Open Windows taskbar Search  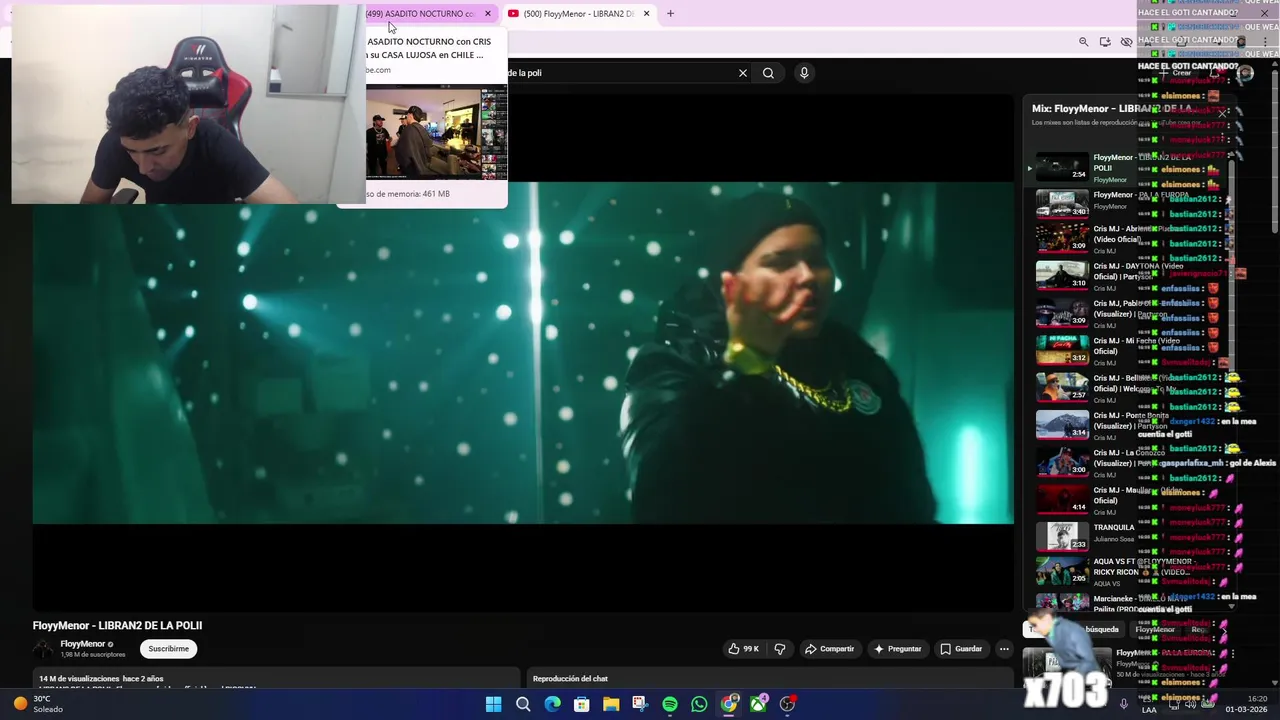[523, 704]
